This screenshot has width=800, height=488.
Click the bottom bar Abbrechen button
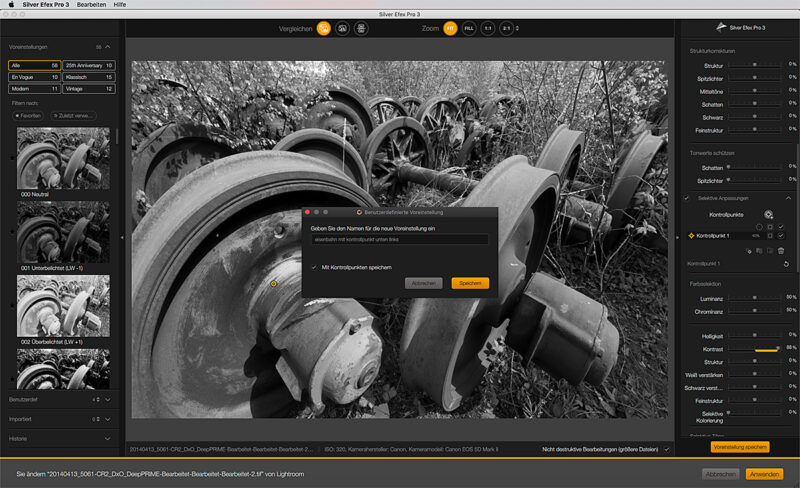(720, 474)
